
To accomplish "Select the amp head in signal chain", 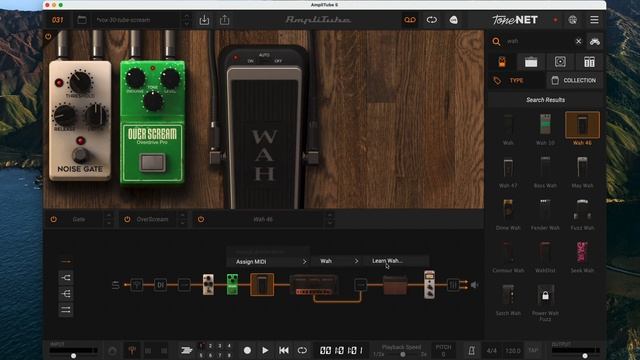I will click(x=313, y=284).
